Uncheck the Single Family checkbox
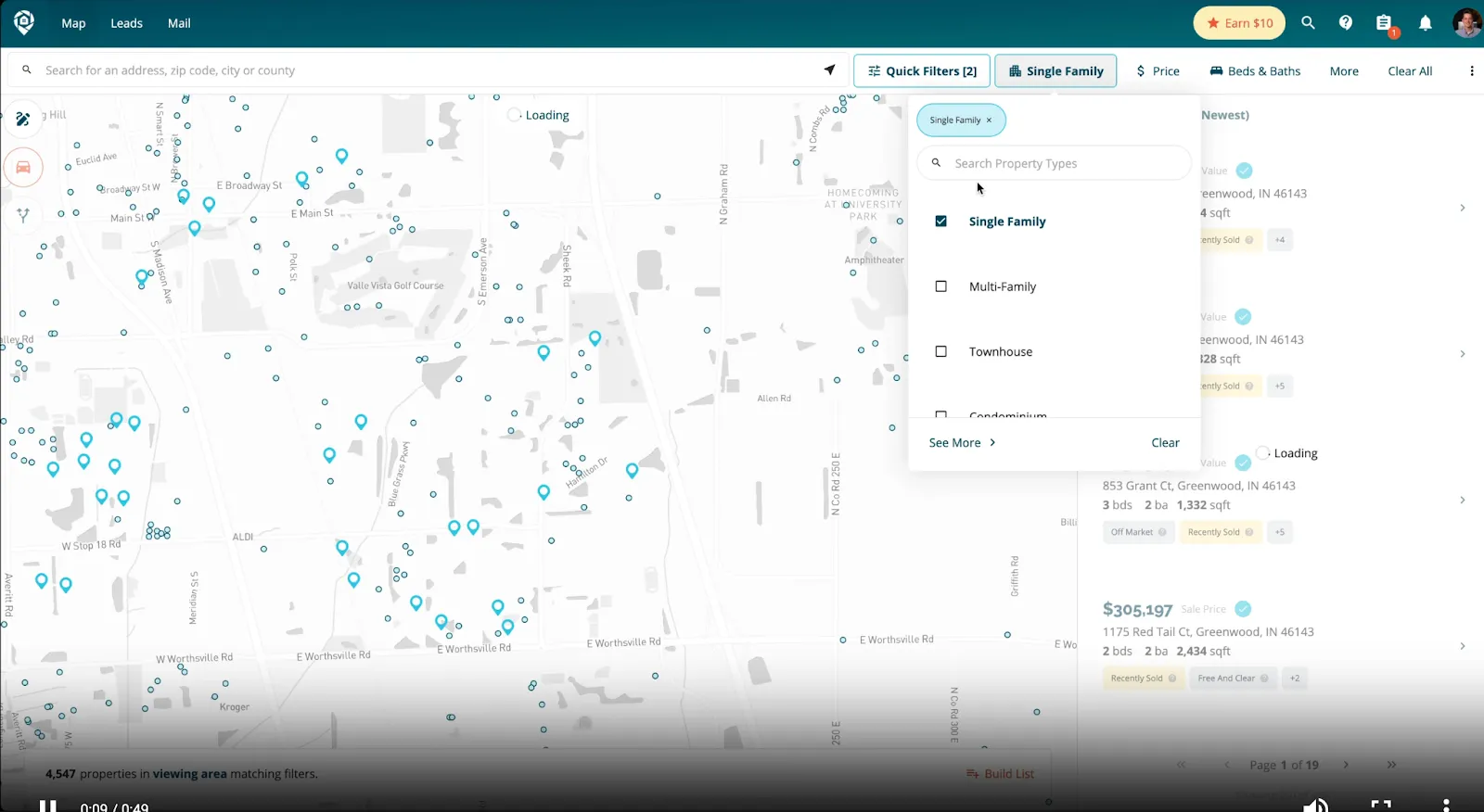The image size is (1484, 812). tap(941, 222)
